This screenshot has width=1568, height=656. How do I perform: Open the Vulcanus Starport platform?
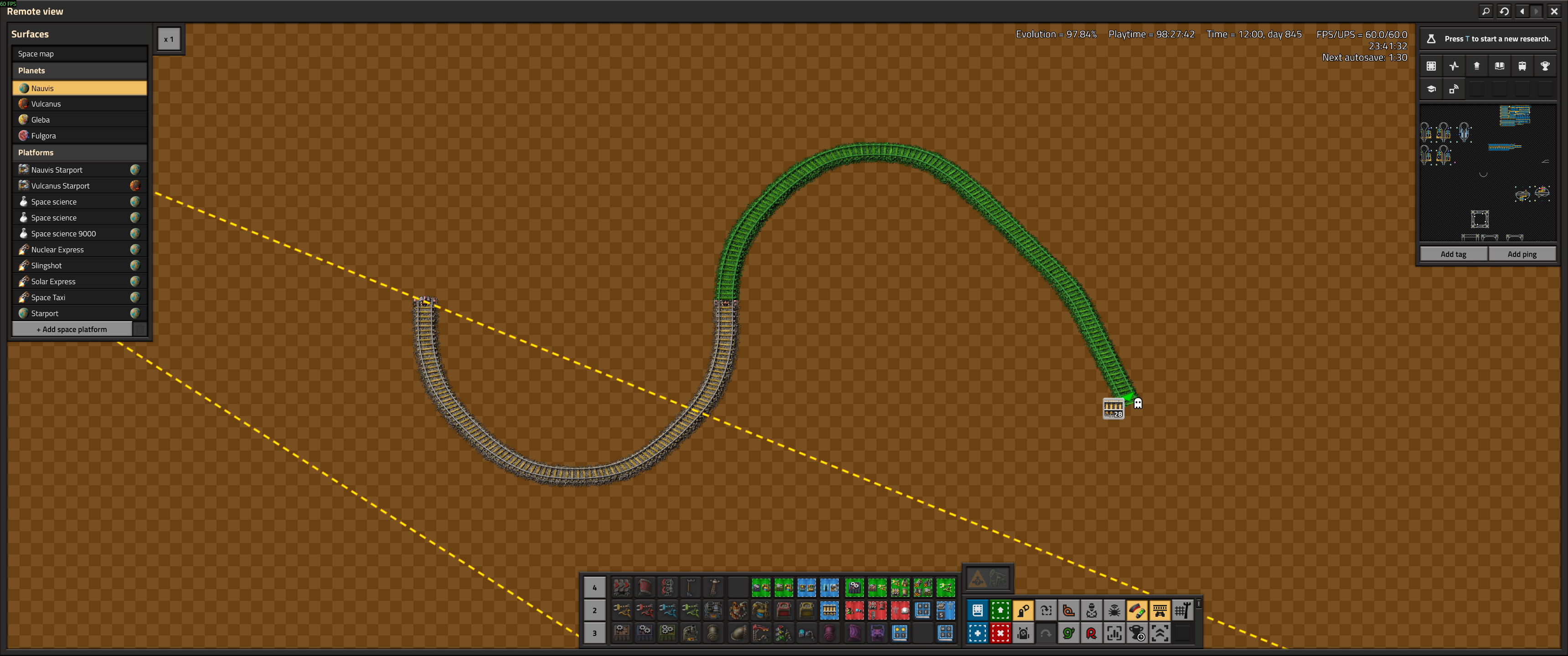[x=79, y=185]
